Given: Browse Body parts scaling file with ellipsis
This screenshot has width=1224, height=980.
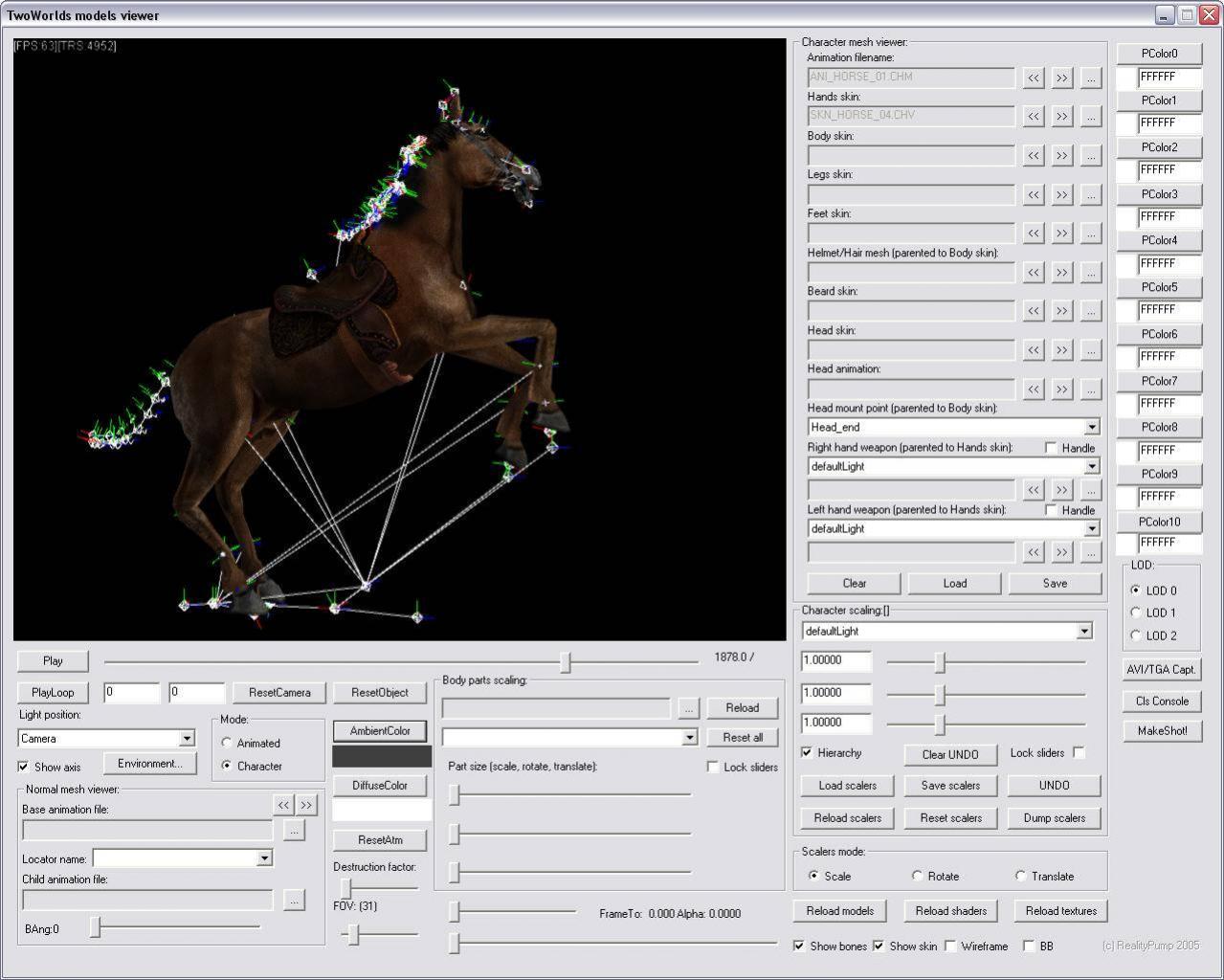Looking at the screenshot, I should [x=688, y=708].
